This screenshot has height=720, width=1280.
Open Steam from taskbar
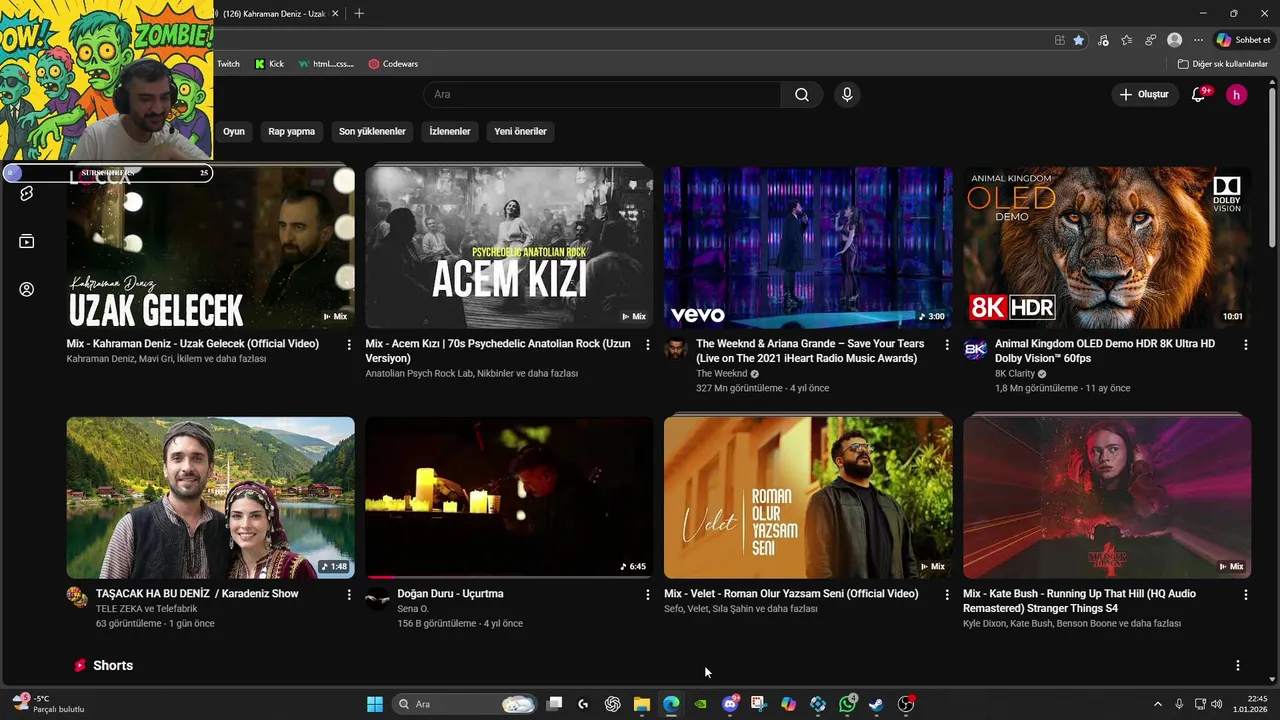point(876,704)
